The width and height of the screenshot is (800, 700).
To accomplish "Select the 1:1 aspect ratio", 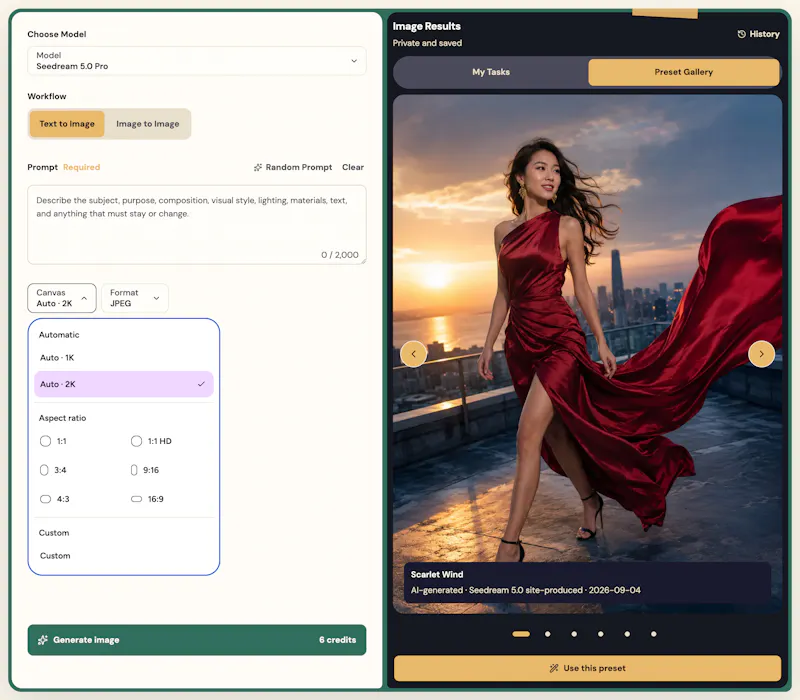I will (x=54, y=441).
